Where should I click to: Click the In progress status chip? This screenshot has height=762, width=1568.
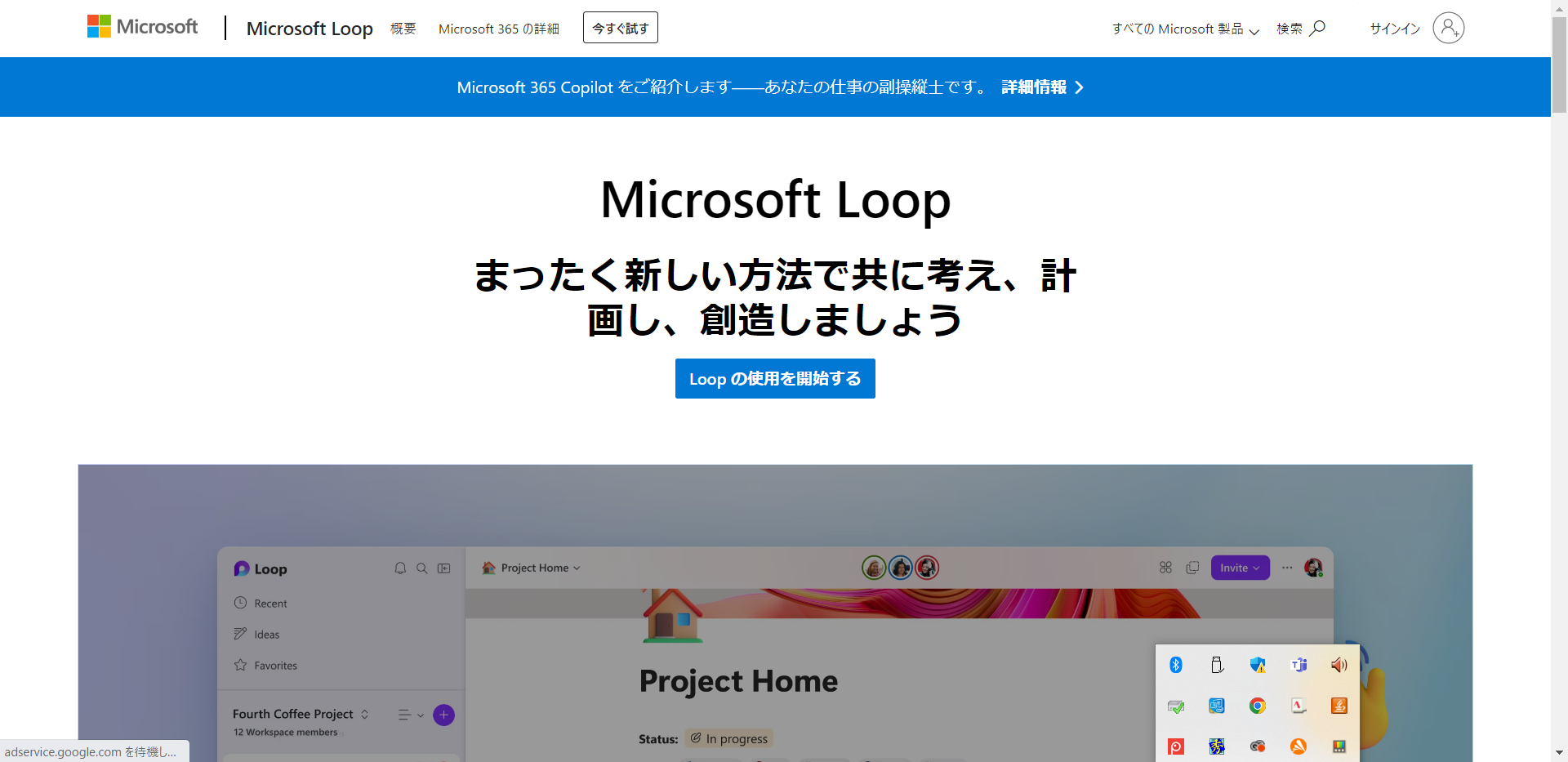[728, 738]
